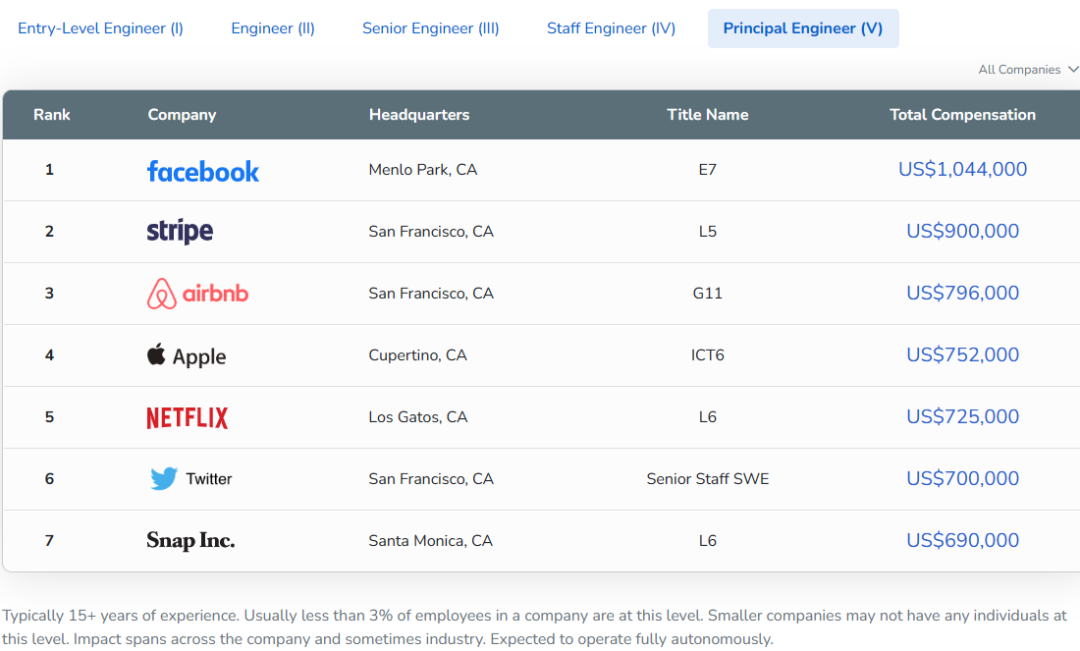This screenshot has width=1080, height=651.
Task: Click the Apple logo
Action: [x=187, y=356]
